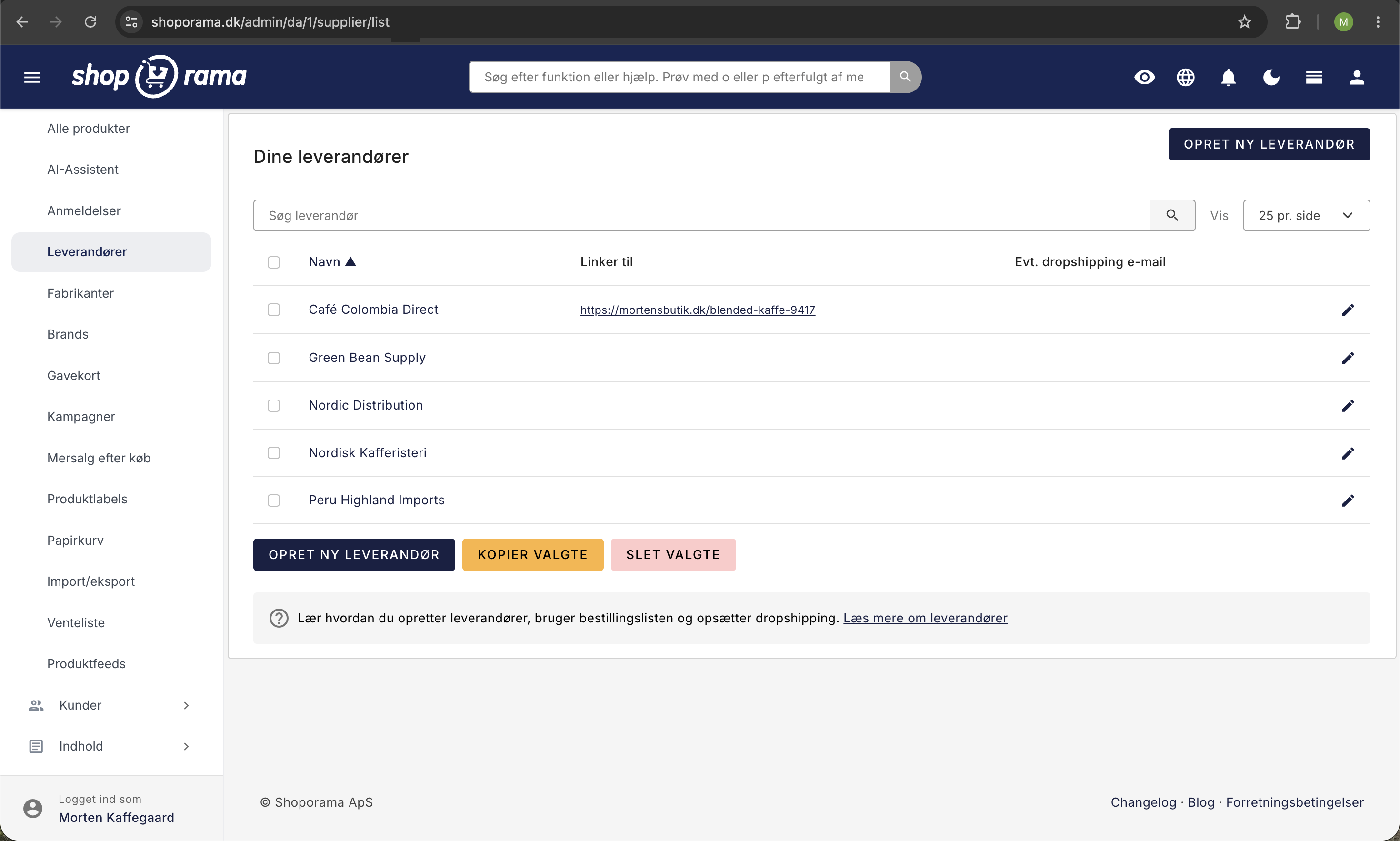This screenshot has width=1400, height=841.
Task: Click the logged-in user avatar icon
Action: [x=33, y=808]
